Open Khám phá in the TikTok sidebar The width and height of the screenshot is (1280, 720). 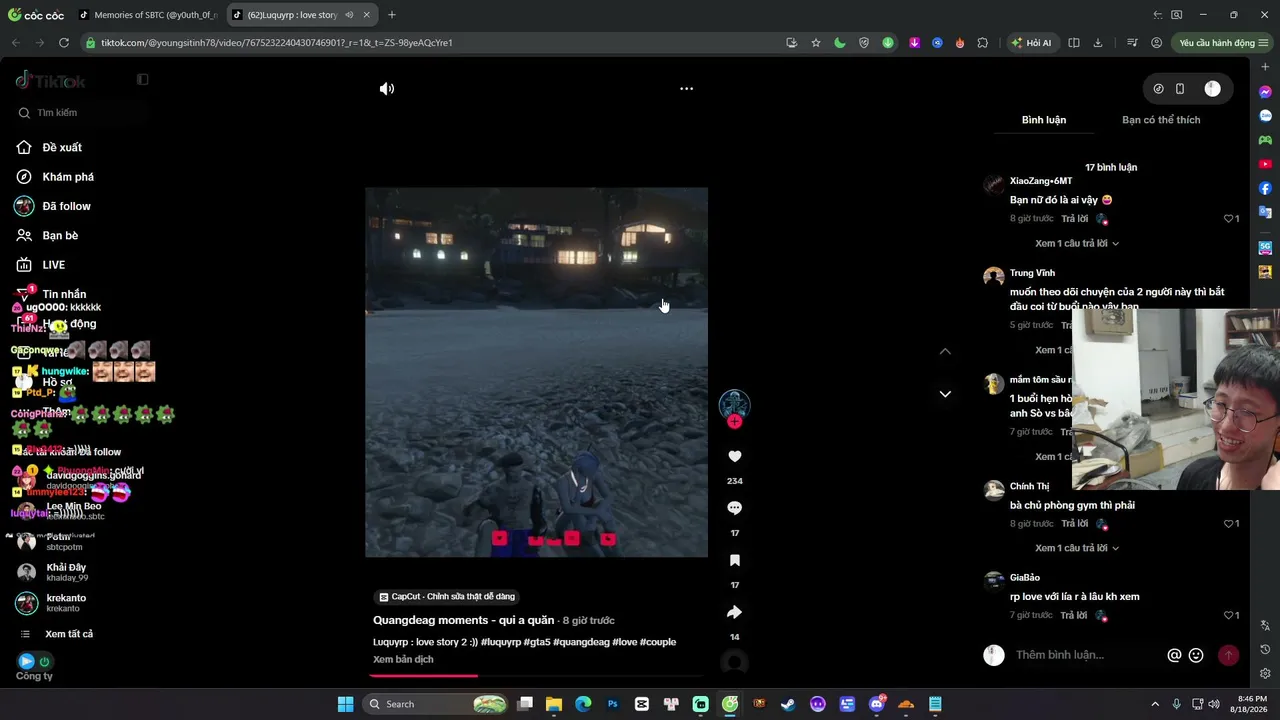[68, 177]
